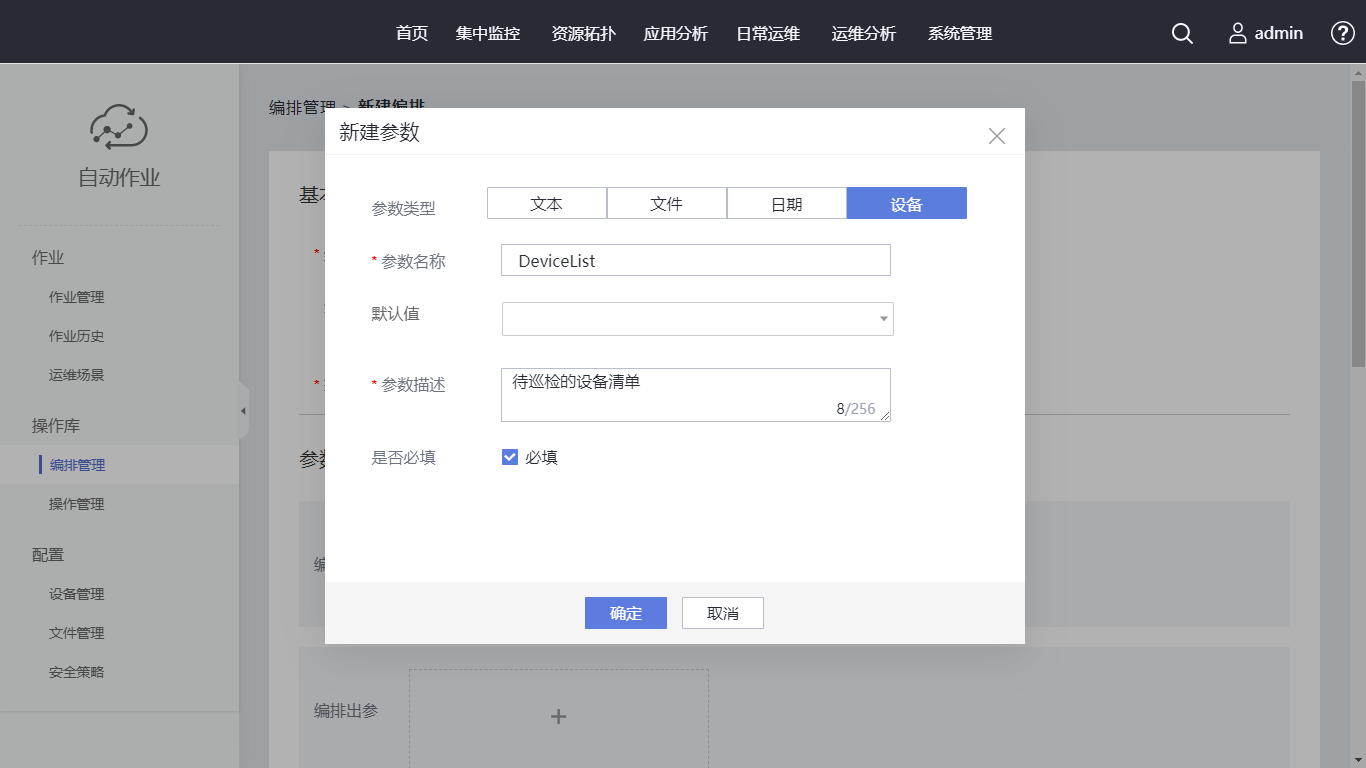The height and width of the screenshot is (768, 1366).
Task: Click the 自动作业 cloud logo icon
Action: click(x=119, y=127)
